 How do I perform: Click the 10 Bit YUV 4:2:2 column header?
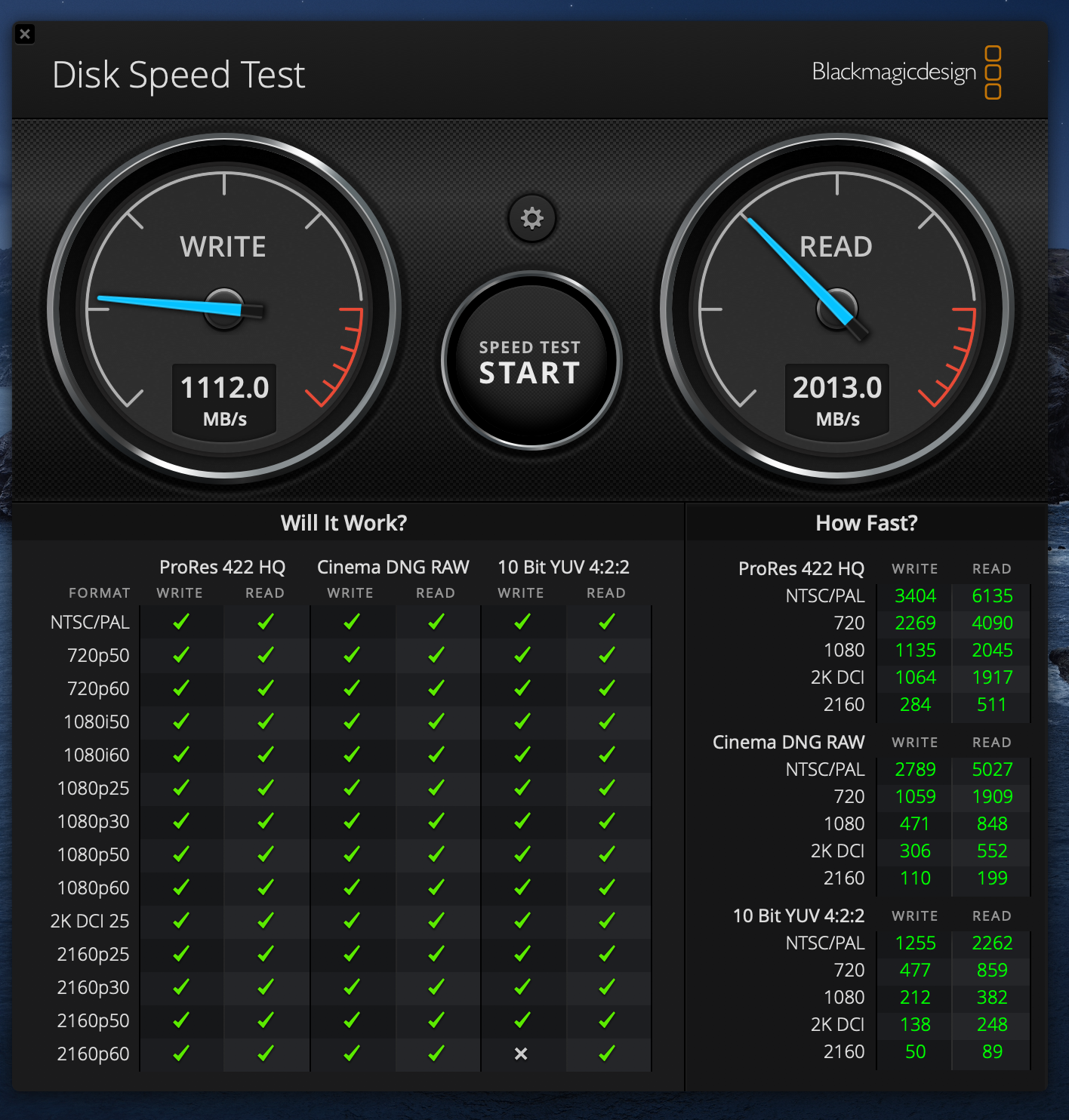pos(563,567)
